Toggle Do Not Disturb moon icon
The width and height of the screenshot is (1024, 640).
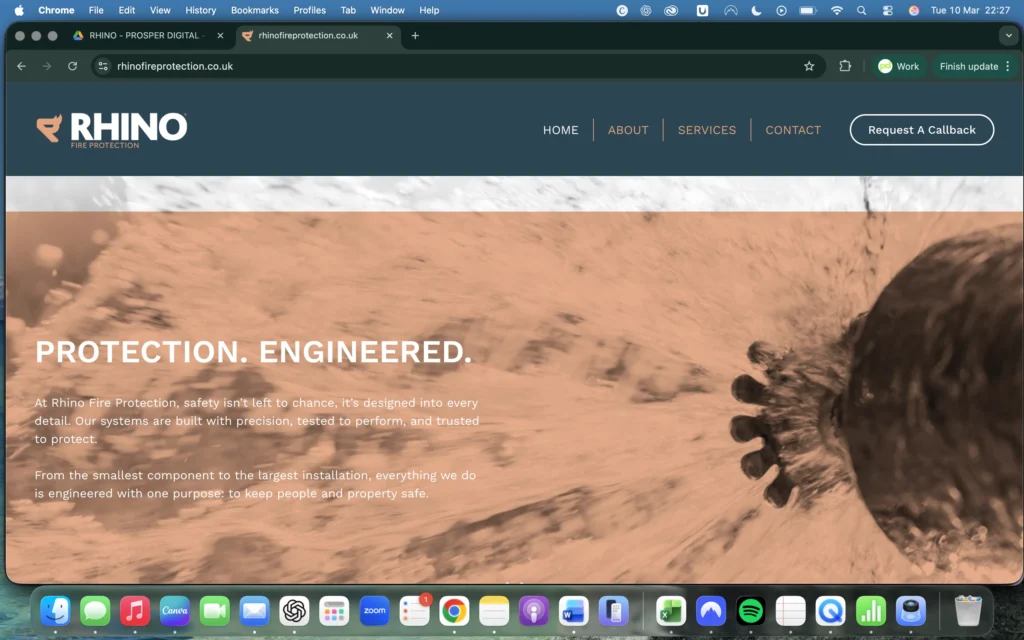coord(756,10)
